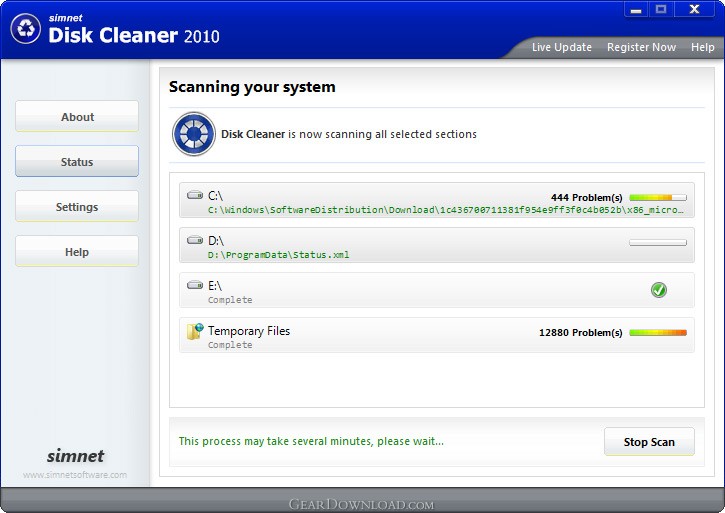Click the D:\ProgramData\Status.xml path
Image resolution: width=725 pixels, height=513 pixels.
[x=278, y=255]
